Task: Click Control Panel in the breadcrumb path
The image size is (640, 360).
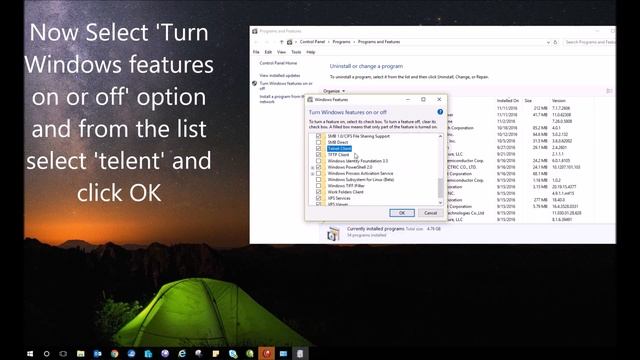Action: [x=312, y=42]
